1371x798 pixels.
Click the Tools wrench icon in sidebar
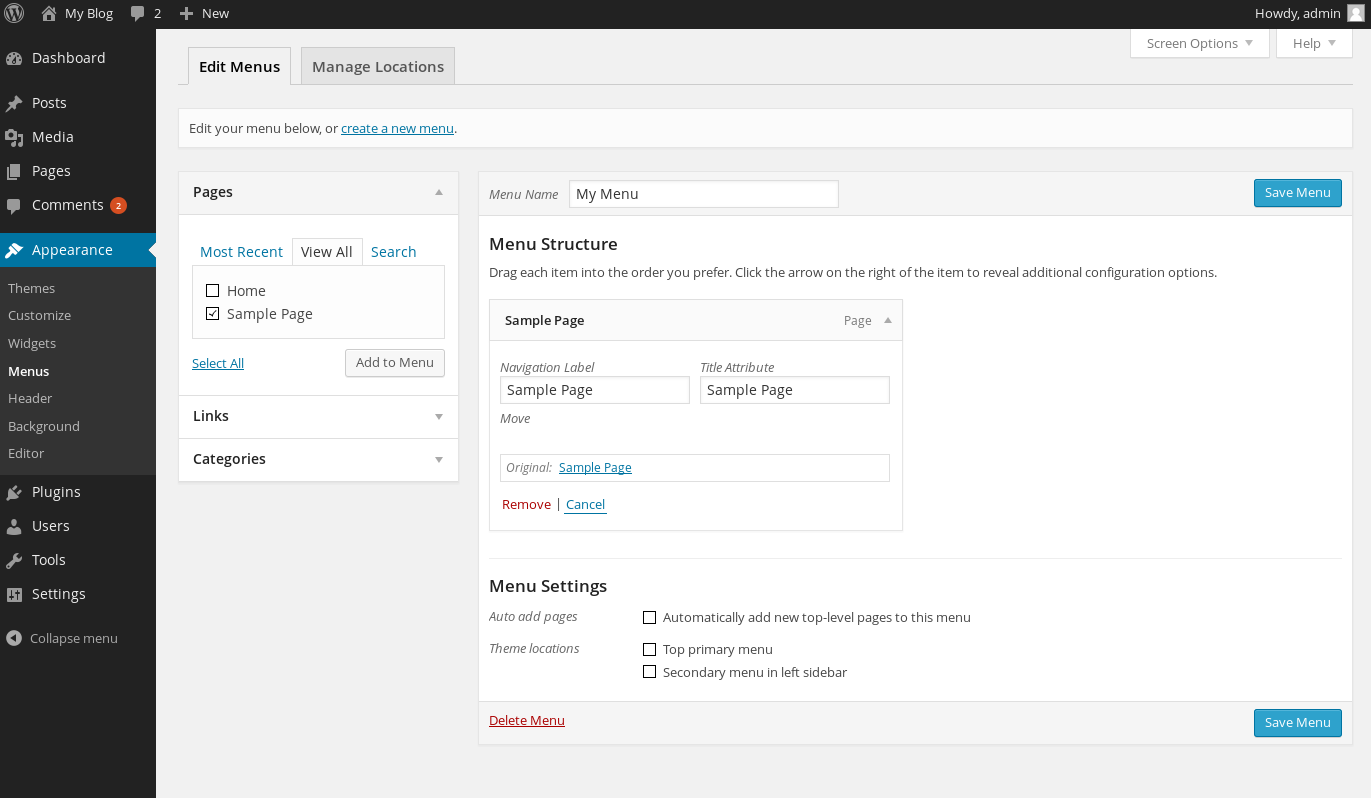(14, 560)
